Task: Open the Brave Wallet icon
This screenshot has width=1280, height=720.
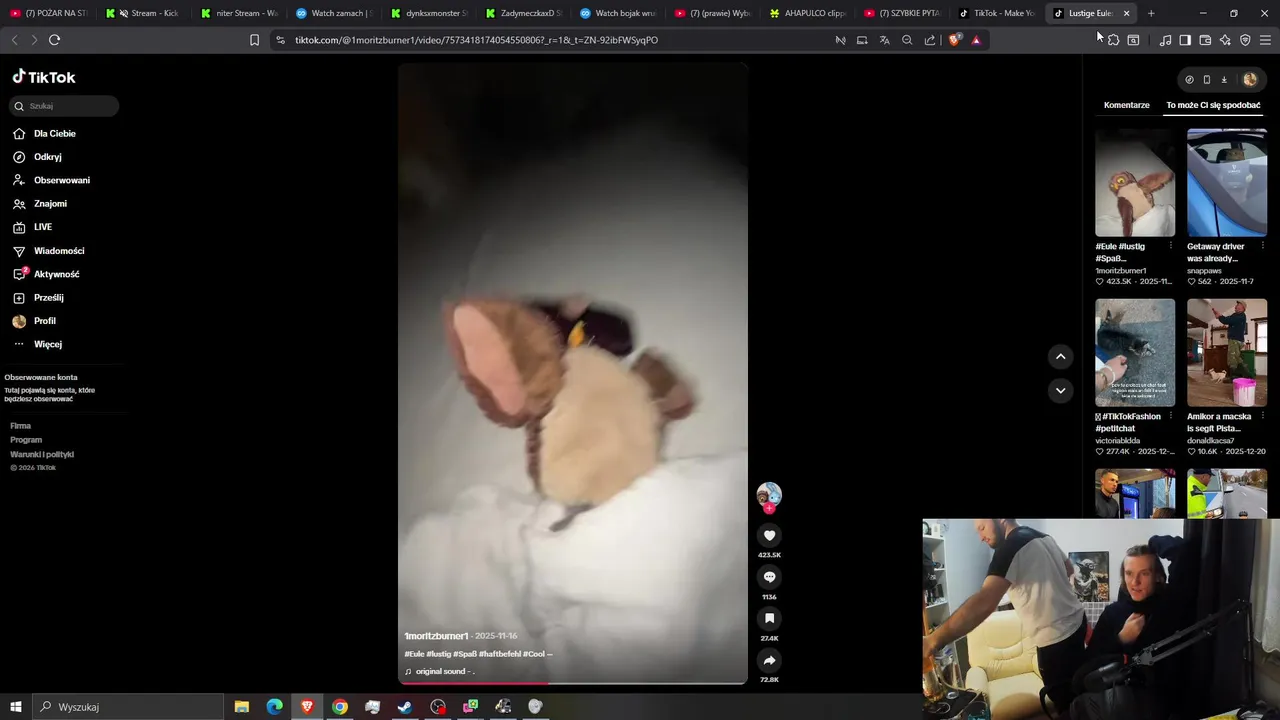Action: coord(1205,40)
